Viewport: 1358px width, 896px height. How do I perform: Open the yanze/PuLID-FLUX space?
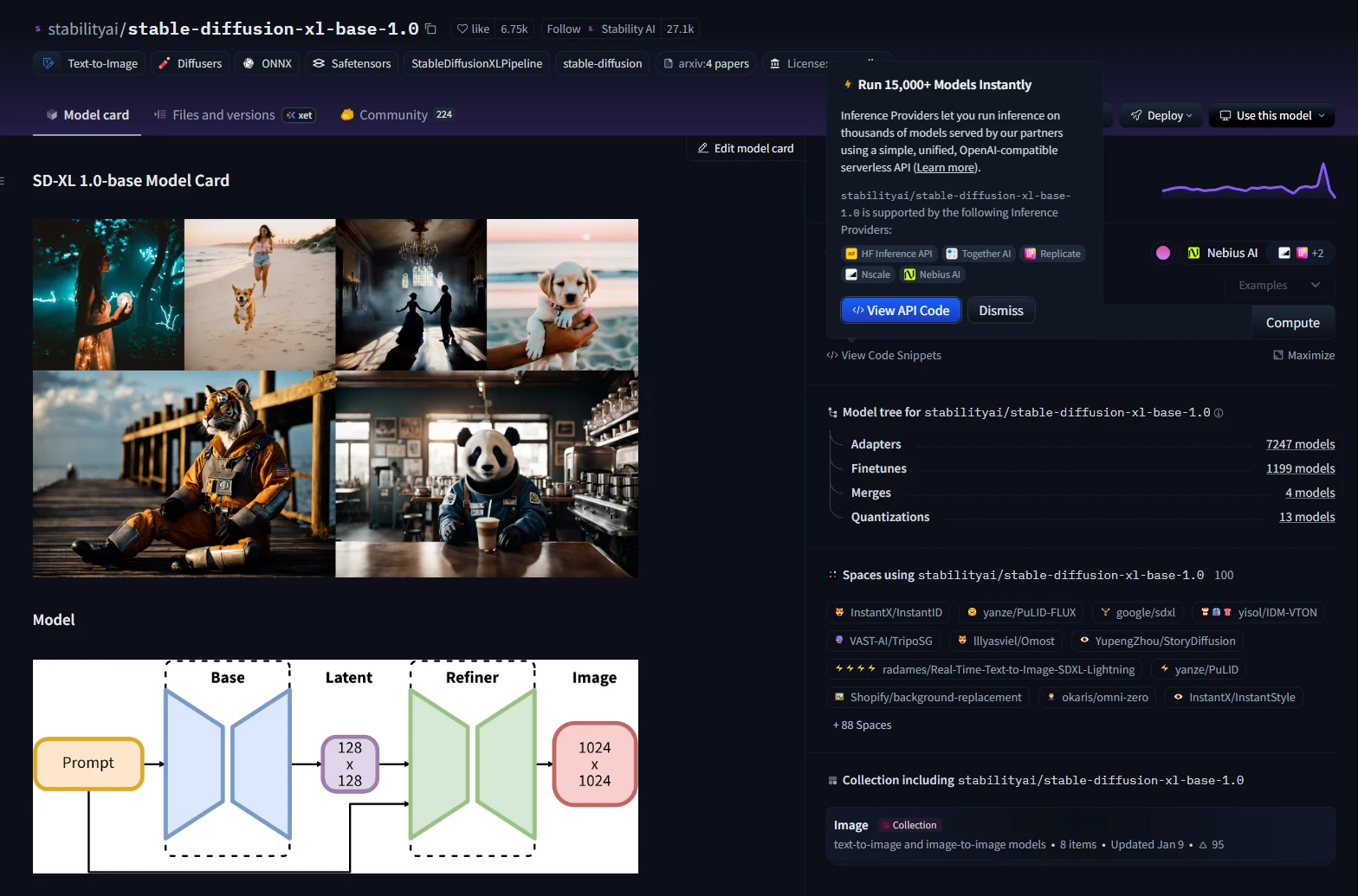click(x=1021, y=613)
